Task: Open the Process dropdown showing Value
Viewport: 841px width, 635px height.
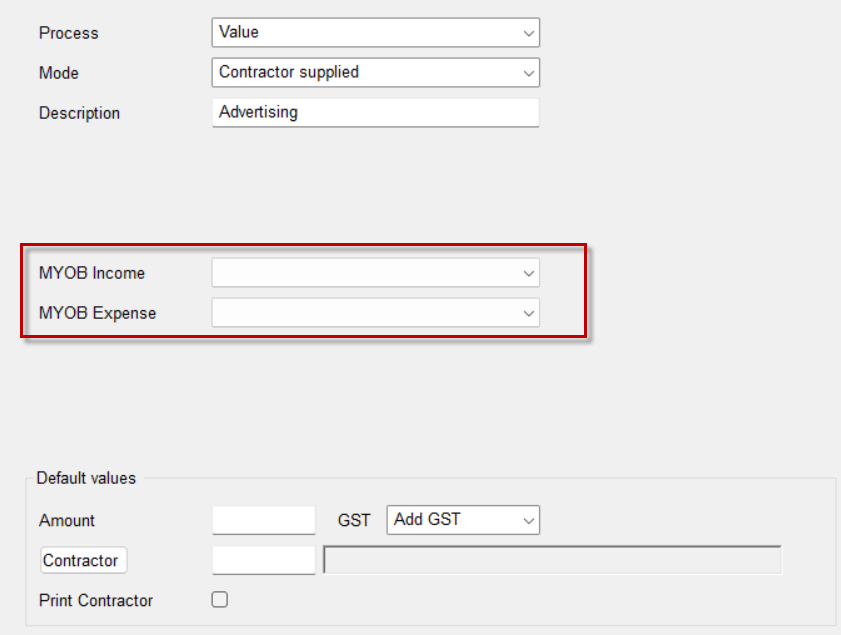Action: pos(375,33)
